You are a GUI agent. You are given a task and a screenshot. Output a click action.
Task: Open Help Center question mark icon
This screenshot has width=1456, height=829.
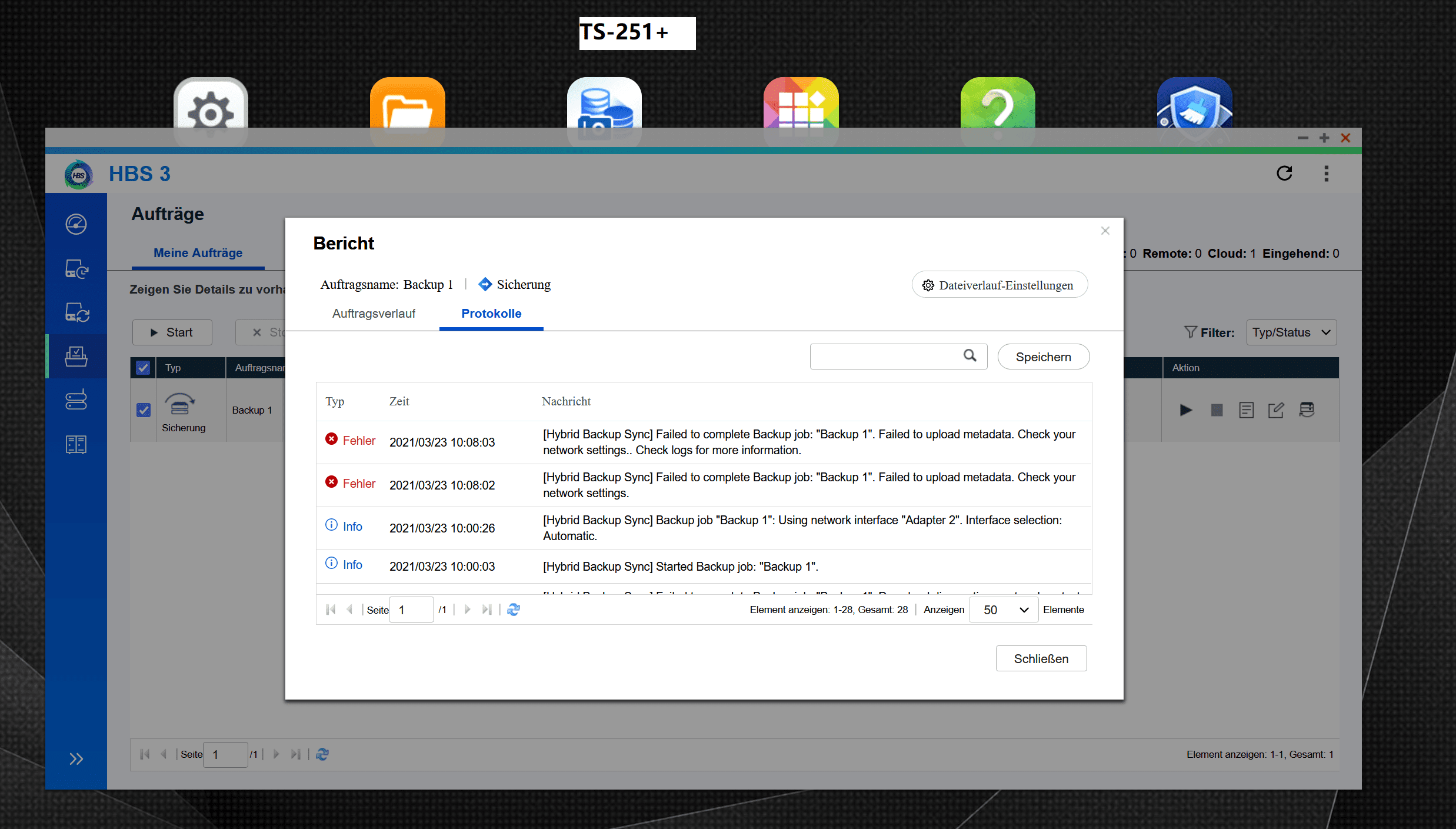pos(998,111)
